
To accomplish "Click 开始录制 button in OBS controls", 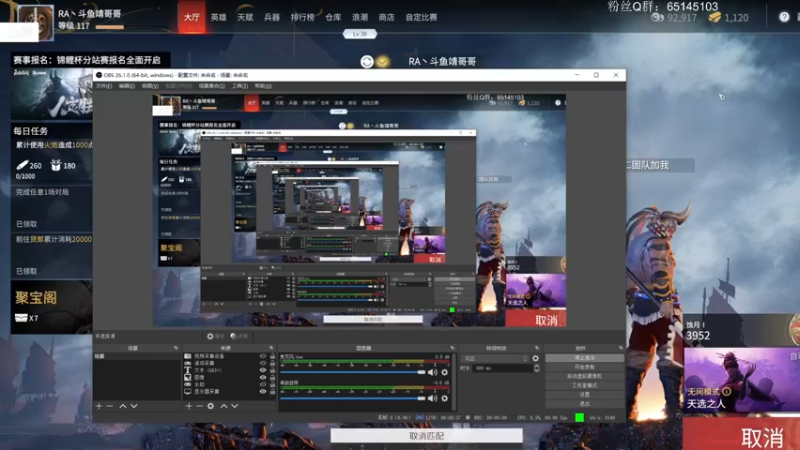I will pyautogui.click(x=584, y=367).
